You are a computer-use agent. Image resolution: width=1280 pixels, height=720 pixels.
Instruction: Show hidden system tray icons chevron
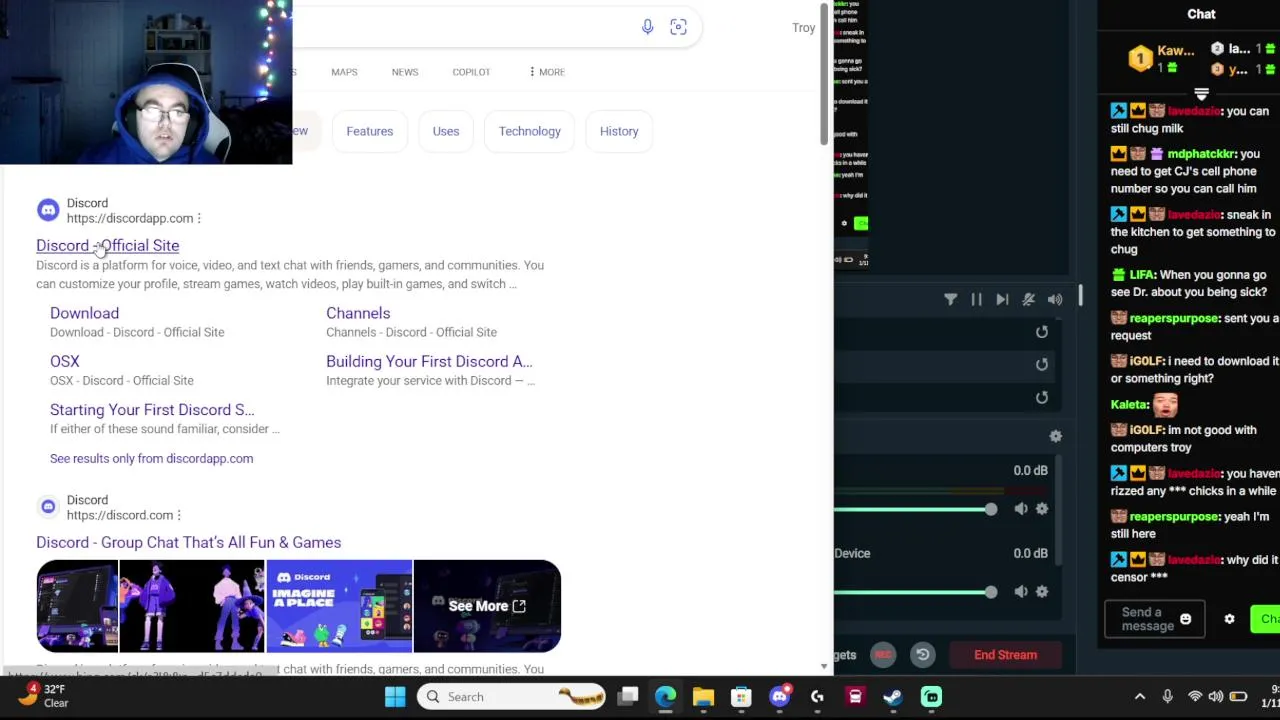pyautogui.click(x=1139, y=697)
